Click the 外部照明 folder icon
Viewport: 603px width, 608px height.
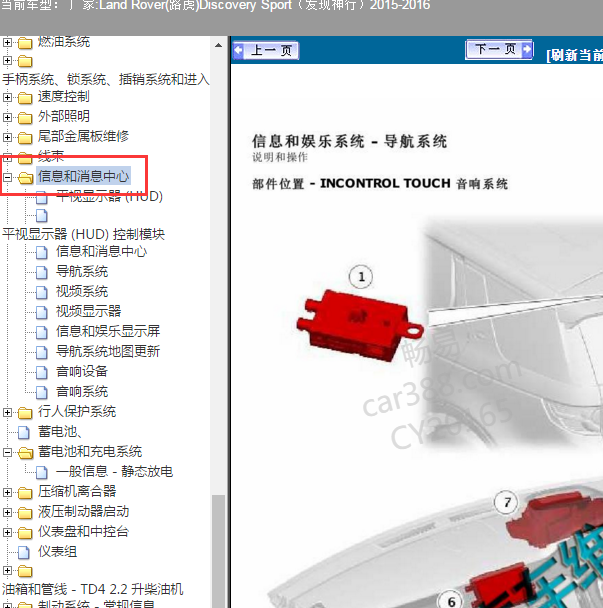pos(25,117)
